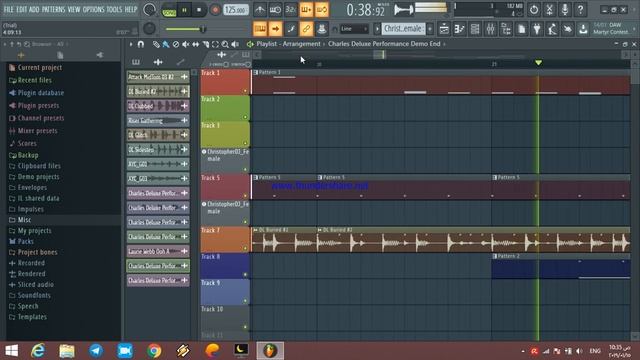640x360 pixels.
Task: Click plus on Riser Gathering picker clip
Action: [x=184, y=120]
